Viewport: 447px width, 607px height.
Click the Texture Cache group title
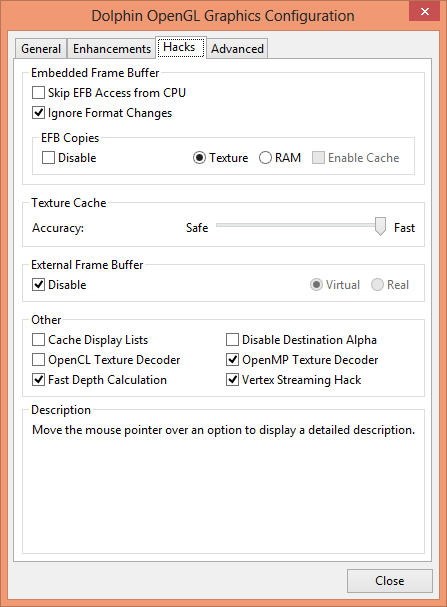click(x=69, y=203)
